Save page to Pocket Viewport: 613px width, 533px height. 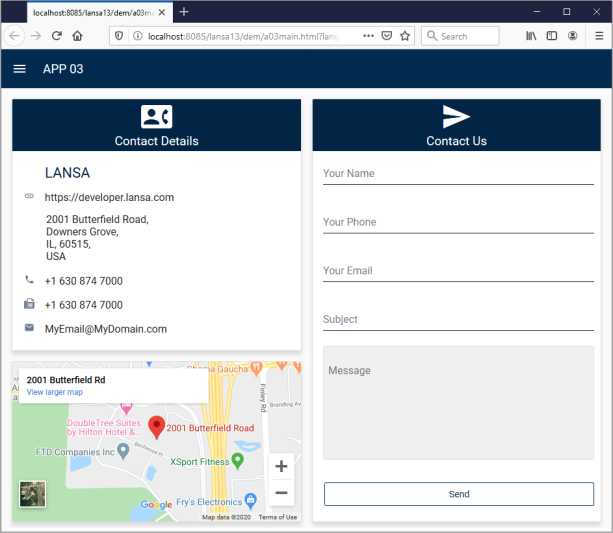click(x=387, y=36)
